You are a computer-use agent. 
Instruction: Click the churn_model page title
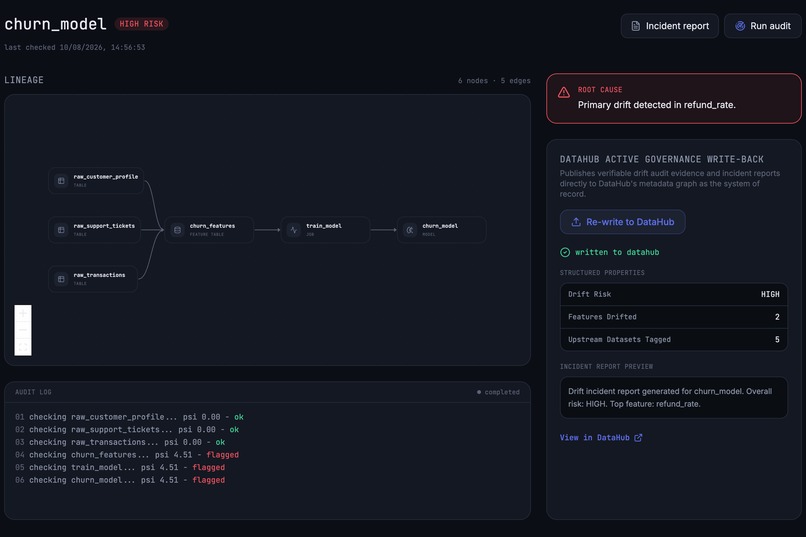55,24
